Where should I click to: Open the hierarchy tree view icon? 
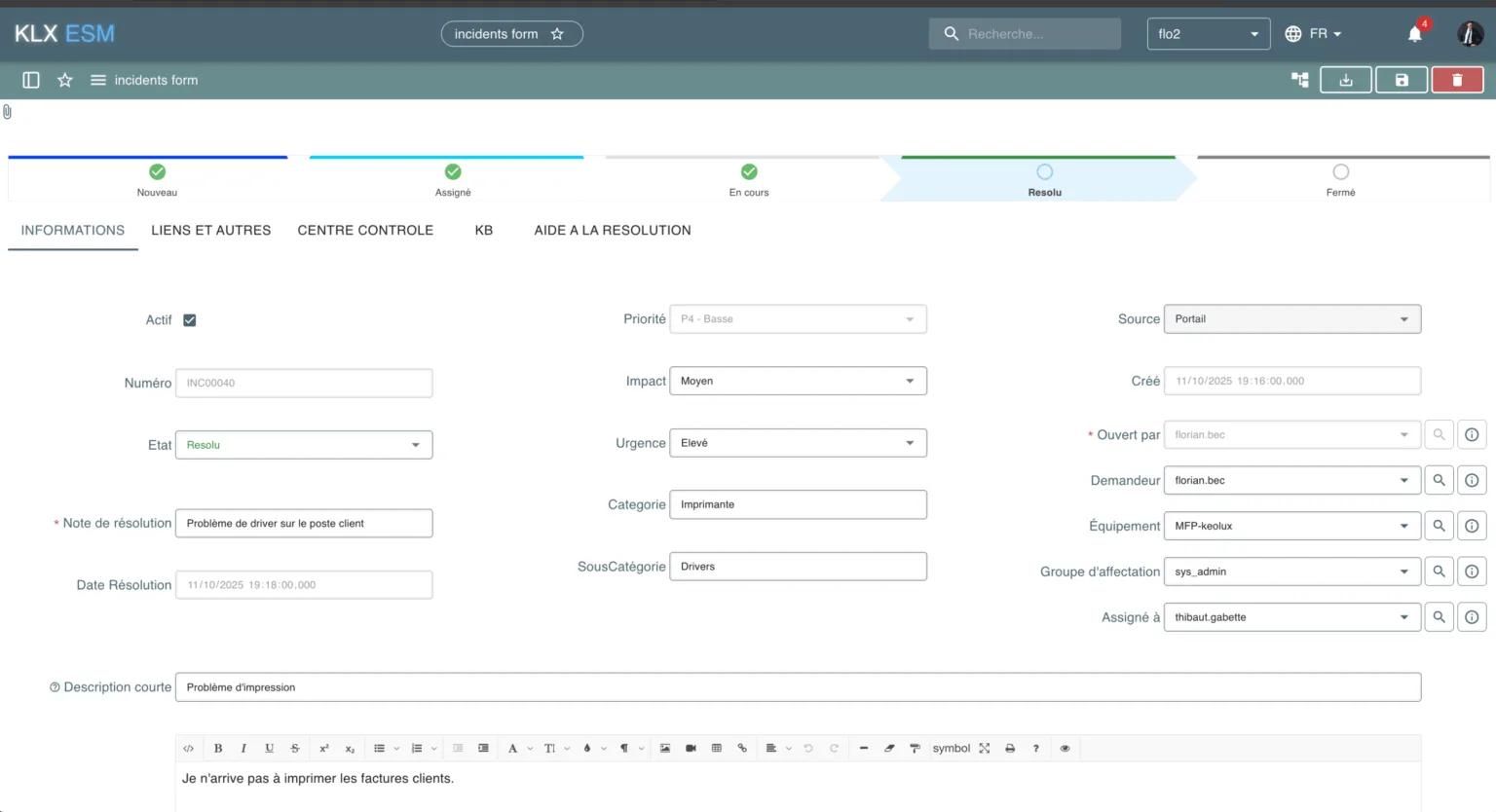point(1300,80)
